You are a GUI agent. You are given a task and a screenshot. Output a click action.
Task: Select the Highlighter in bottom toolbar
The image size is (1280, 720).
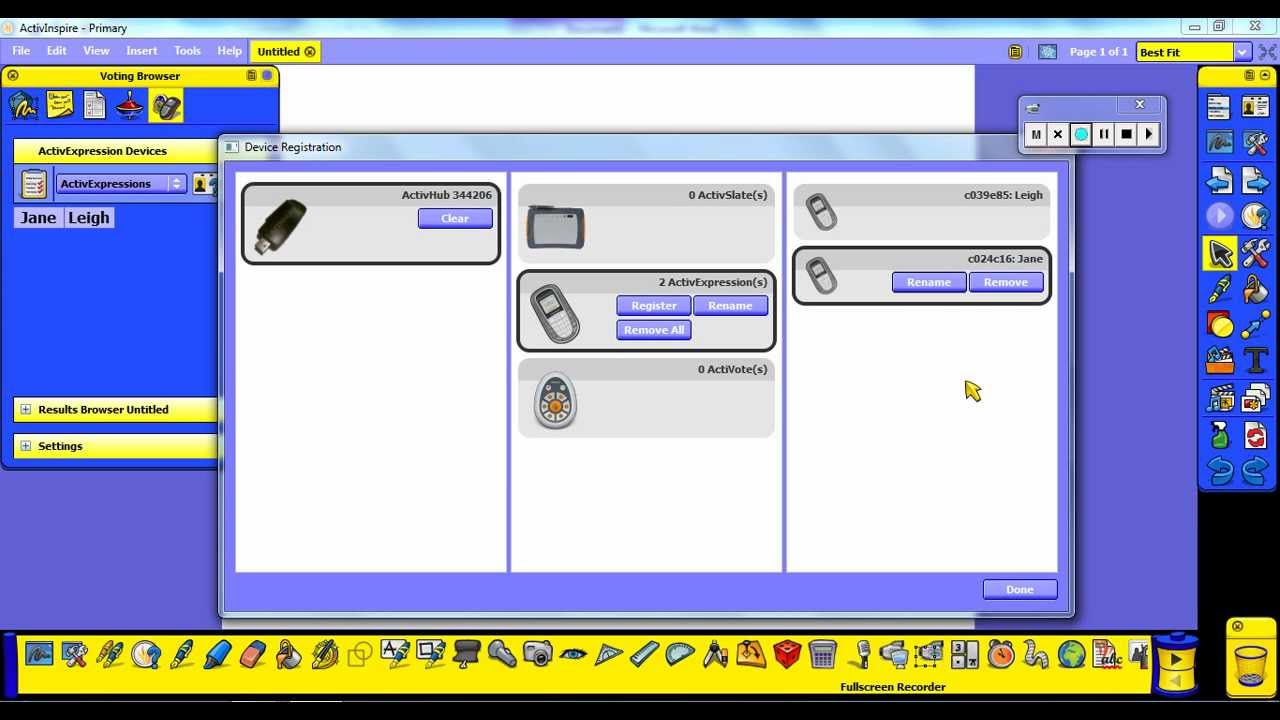click(217, 654)
